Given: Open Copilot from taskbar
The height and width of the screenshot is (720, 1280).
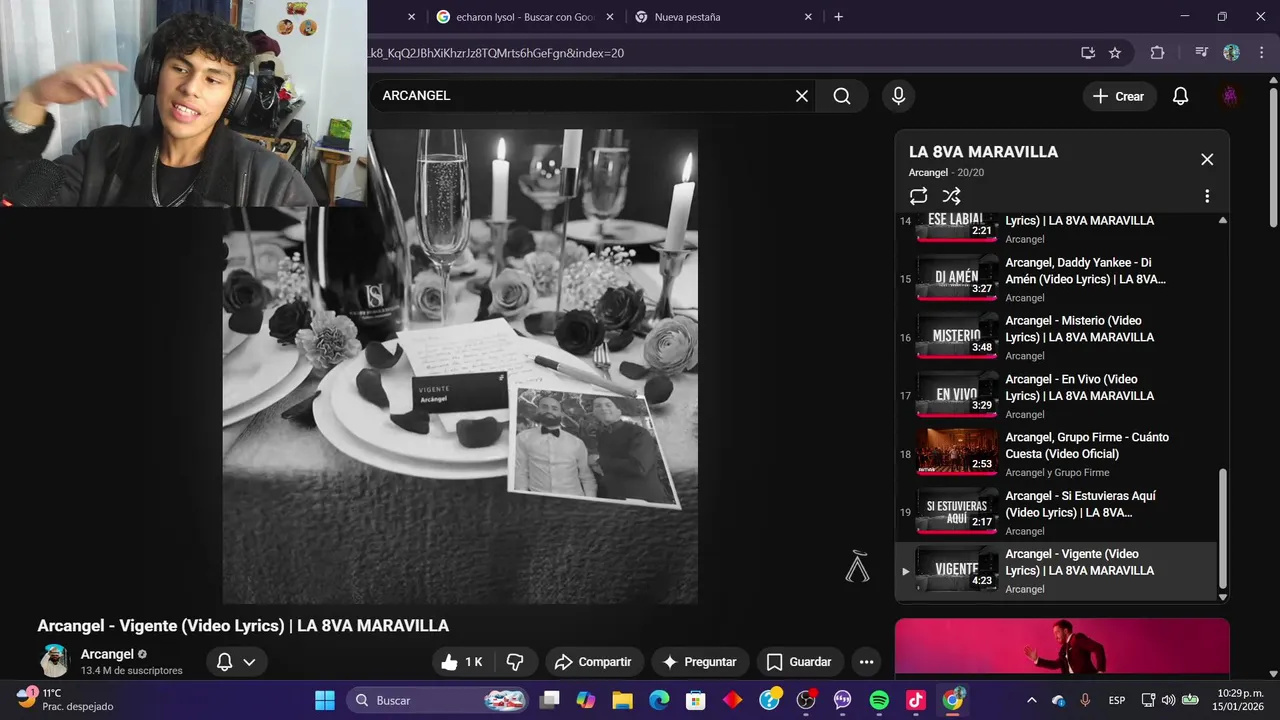Looking at the screenshot, I should (x=586, y=700).
